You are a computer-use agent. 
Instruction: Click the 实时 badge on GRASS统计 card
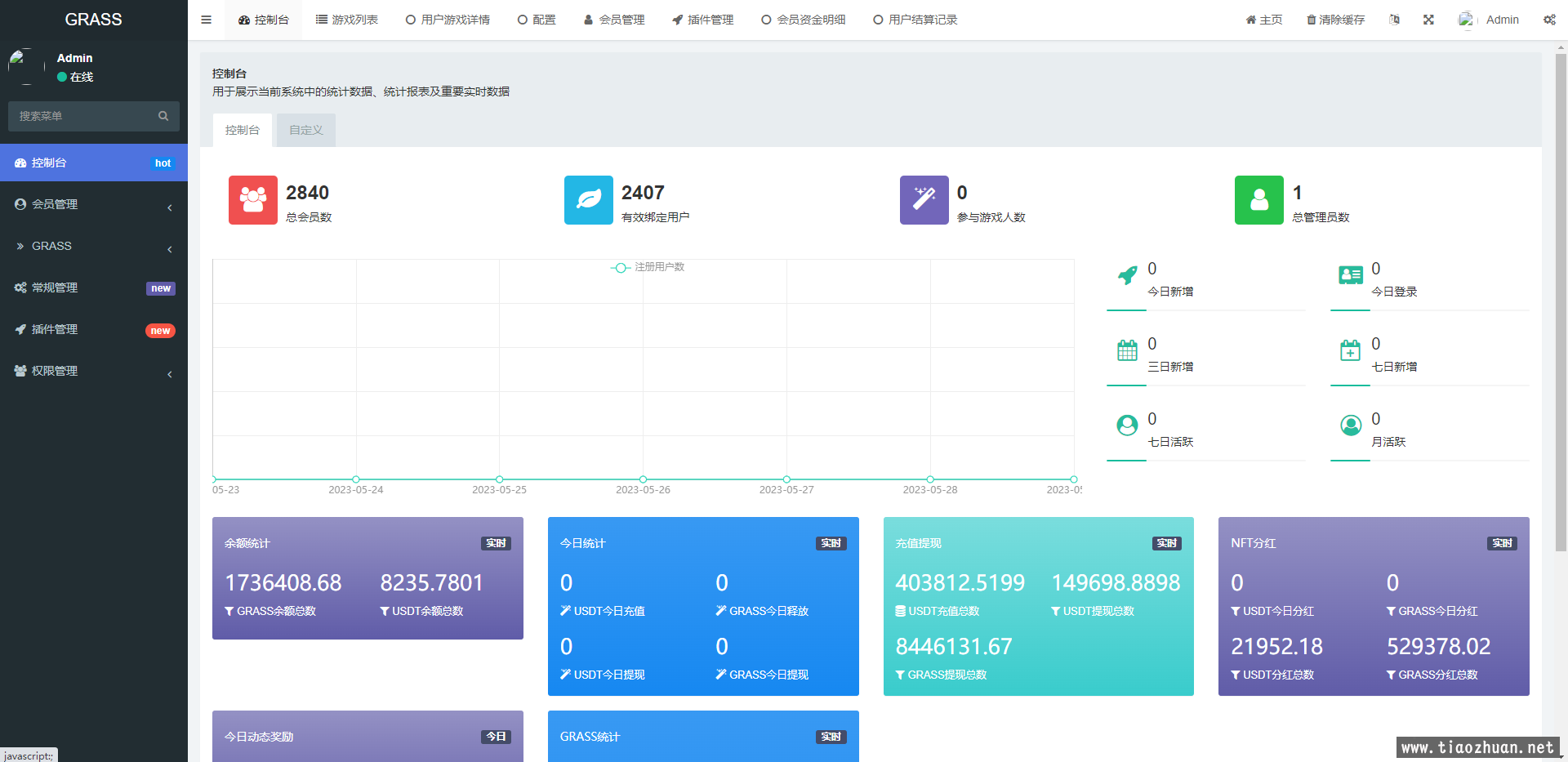click(x=831, y=737)
